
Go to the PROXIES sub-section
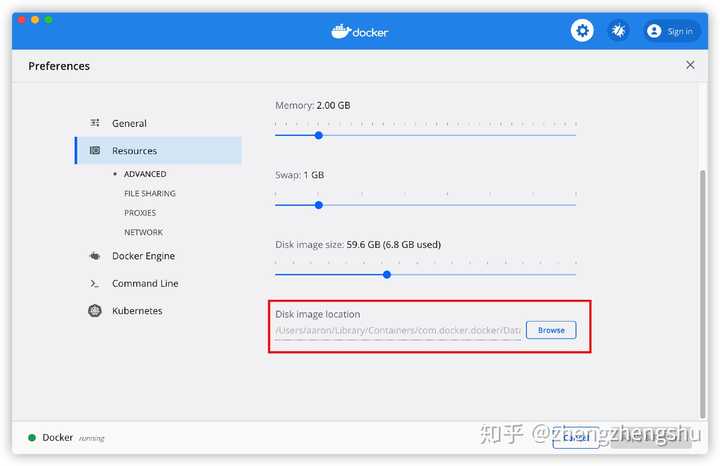140,213
